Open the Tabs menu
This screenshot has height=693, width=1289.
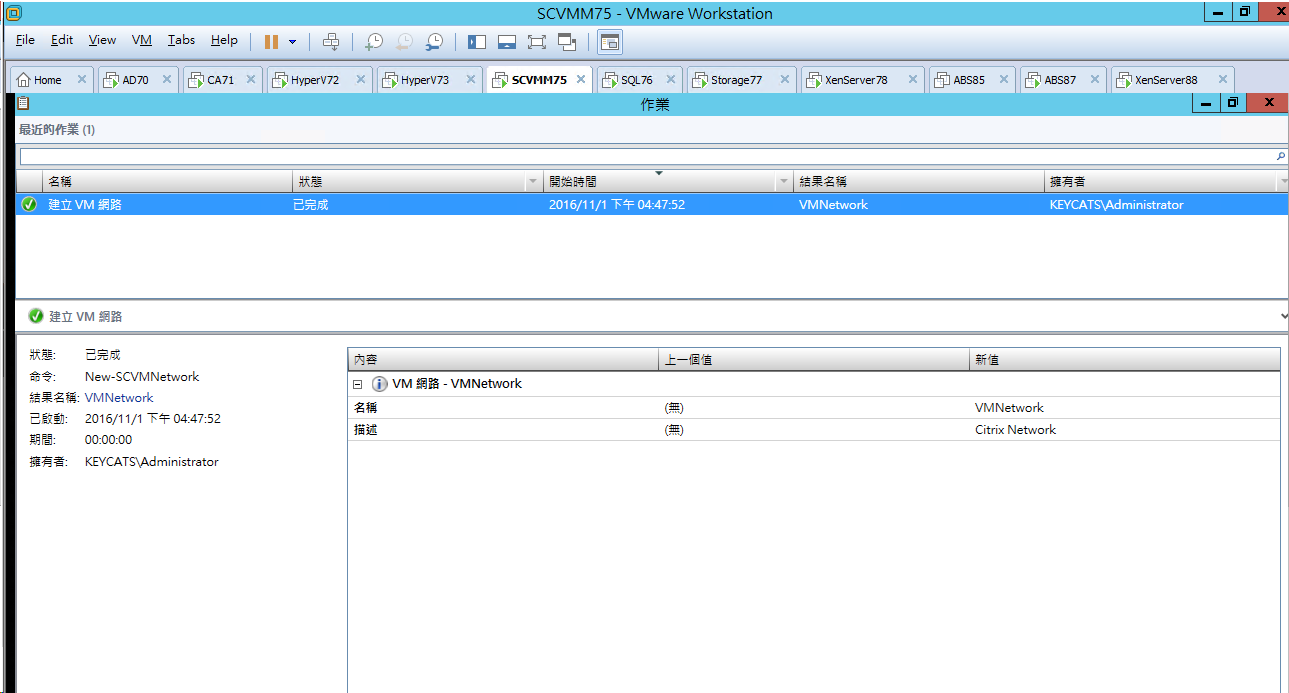pos(181,40)
